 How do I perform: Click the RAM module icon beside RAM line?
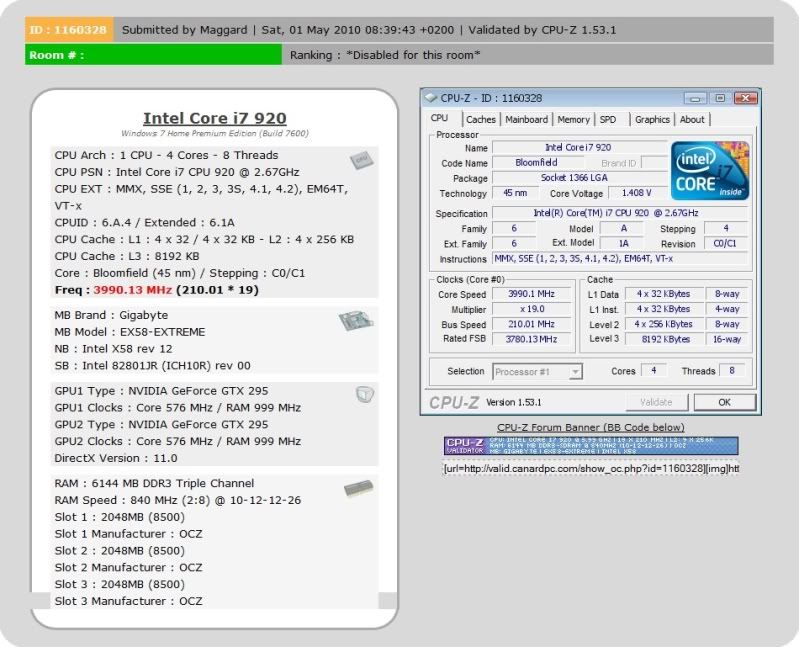click(x=358, y=488)
